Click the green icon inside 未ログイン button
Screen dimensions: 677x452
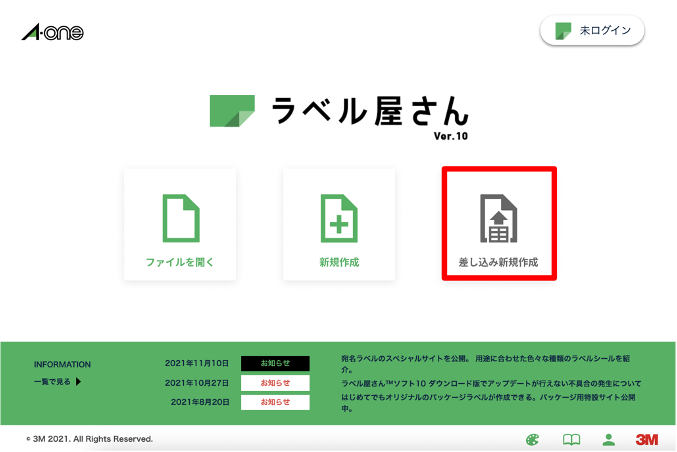(563, 31)
